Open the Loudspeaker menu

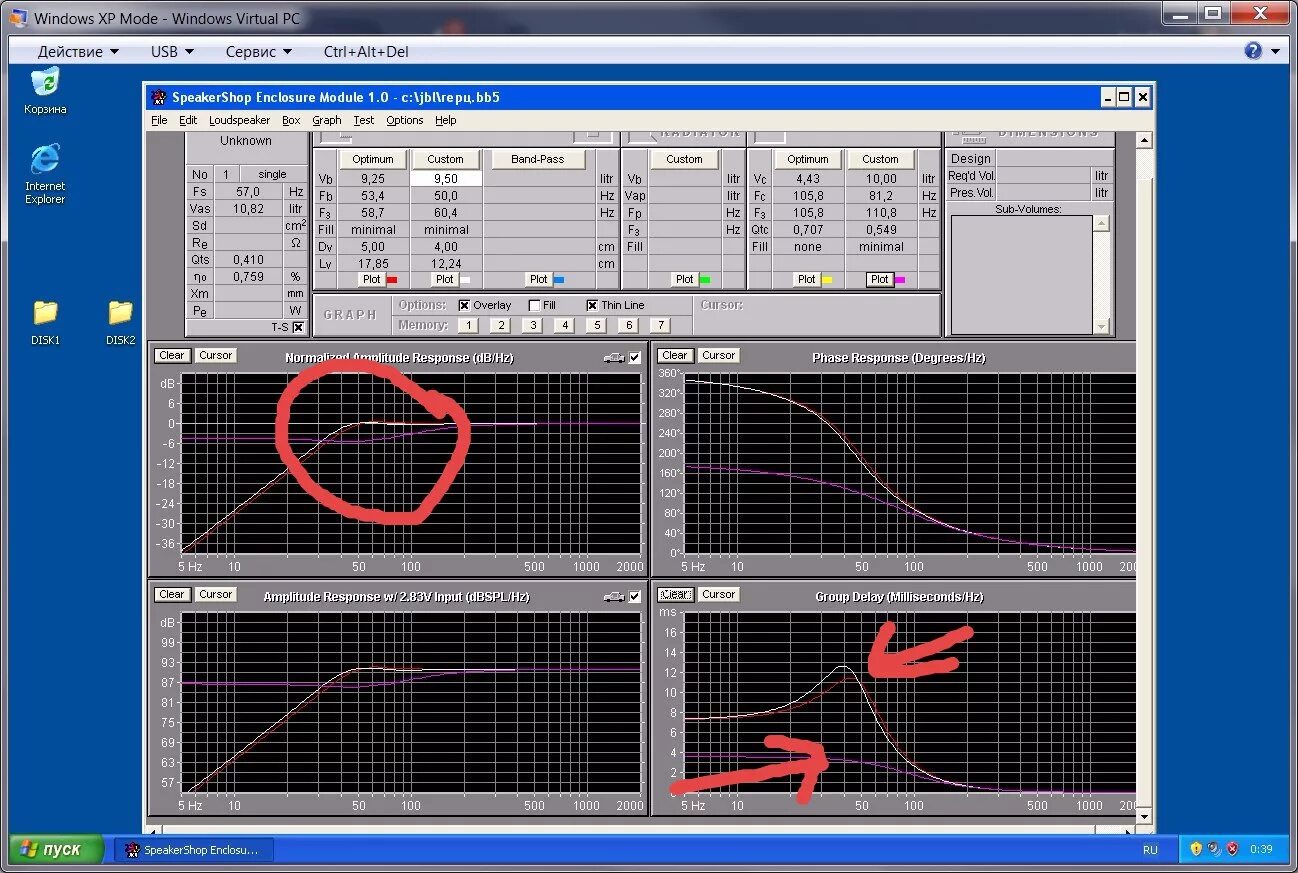tap(239, 120)
